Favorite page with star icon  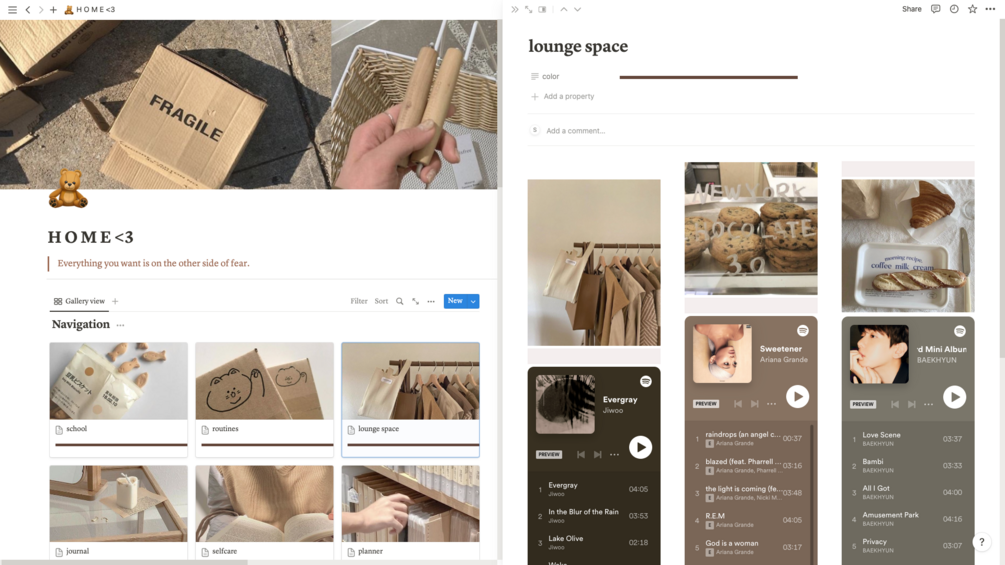(972, 9)
